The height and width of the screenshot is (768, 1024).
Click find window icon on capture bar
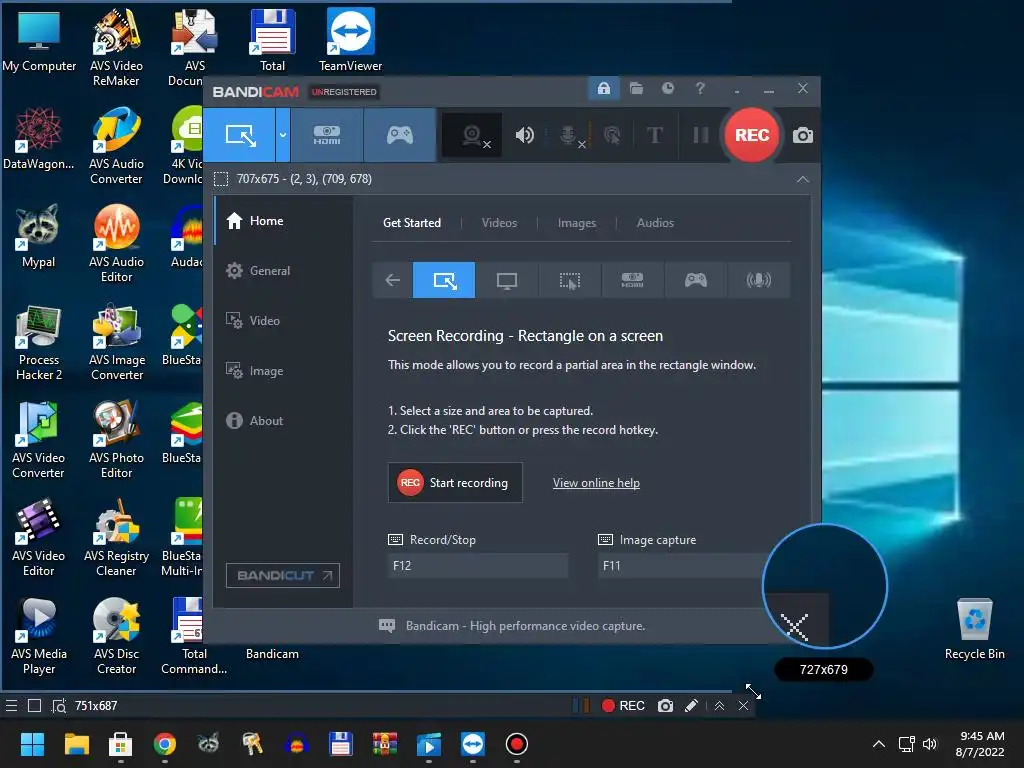pyautogui.click(x=59, y=705)
